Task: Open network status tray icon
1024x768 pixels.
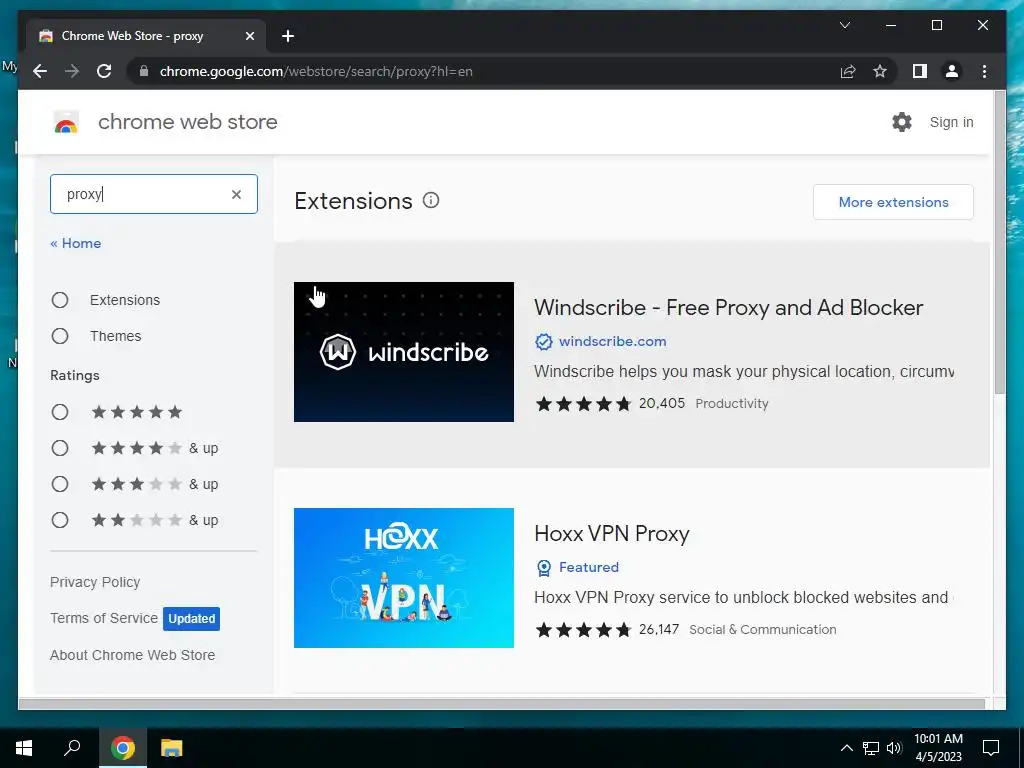Action: (871, 748)
